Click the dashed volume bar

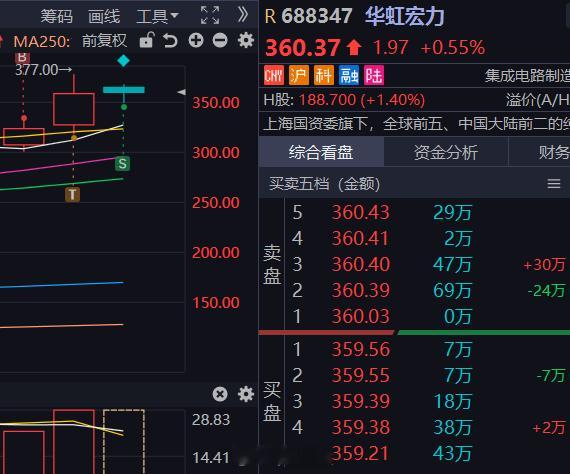(124, 442)
